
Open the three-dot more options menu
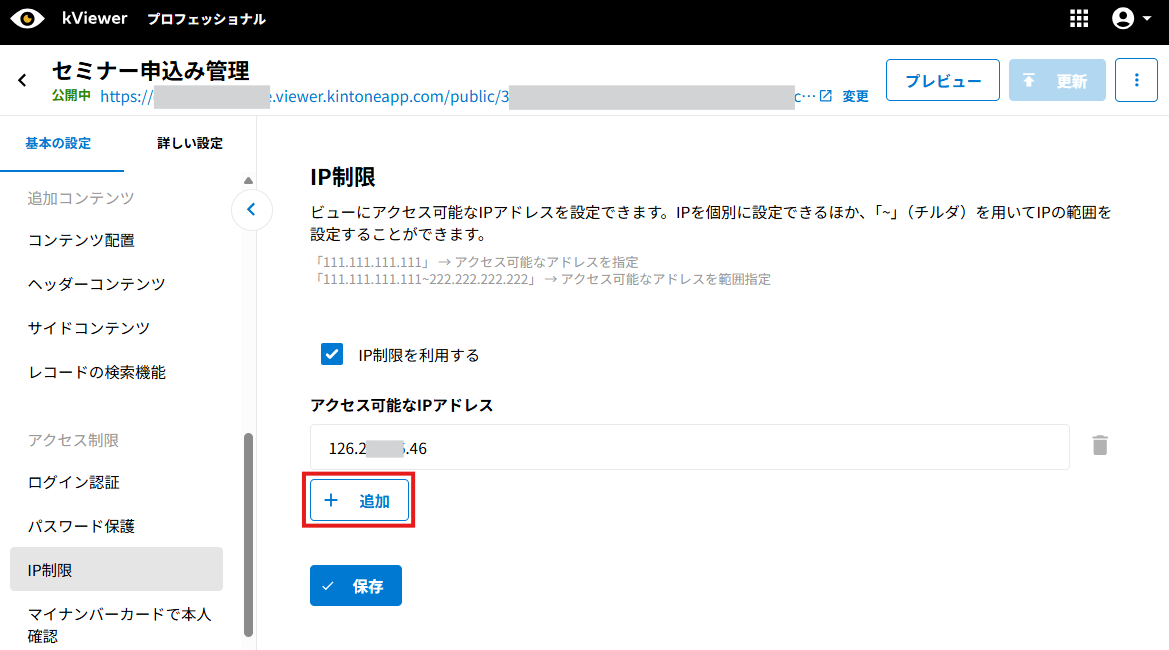1136,80
